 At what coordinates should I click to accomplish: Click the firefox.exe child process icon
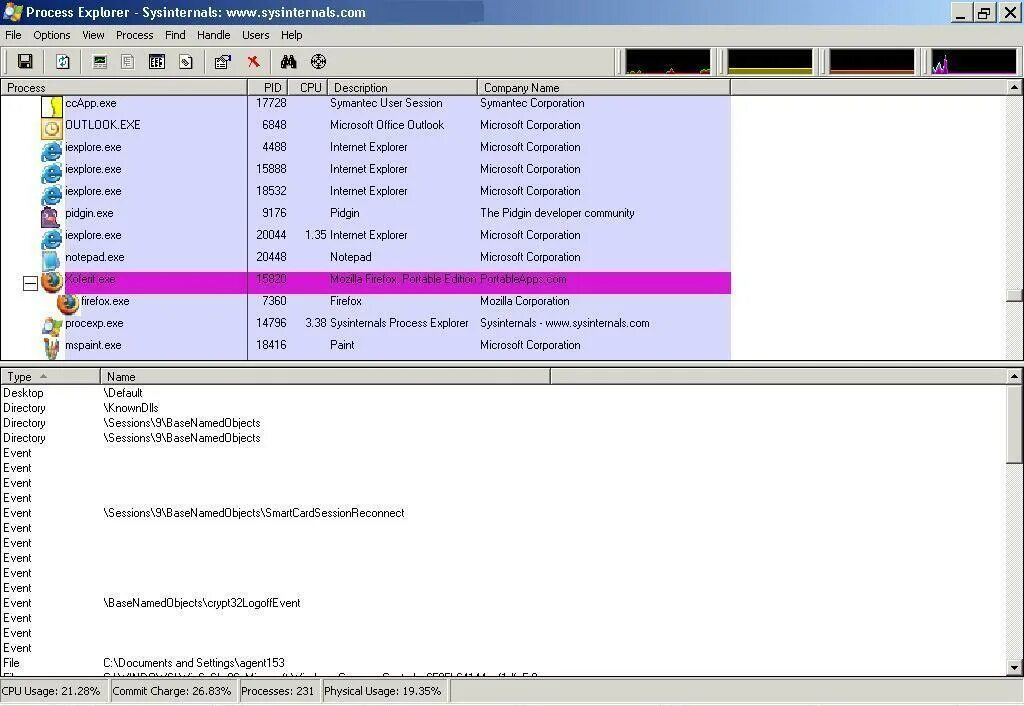(x=67, y=303)
